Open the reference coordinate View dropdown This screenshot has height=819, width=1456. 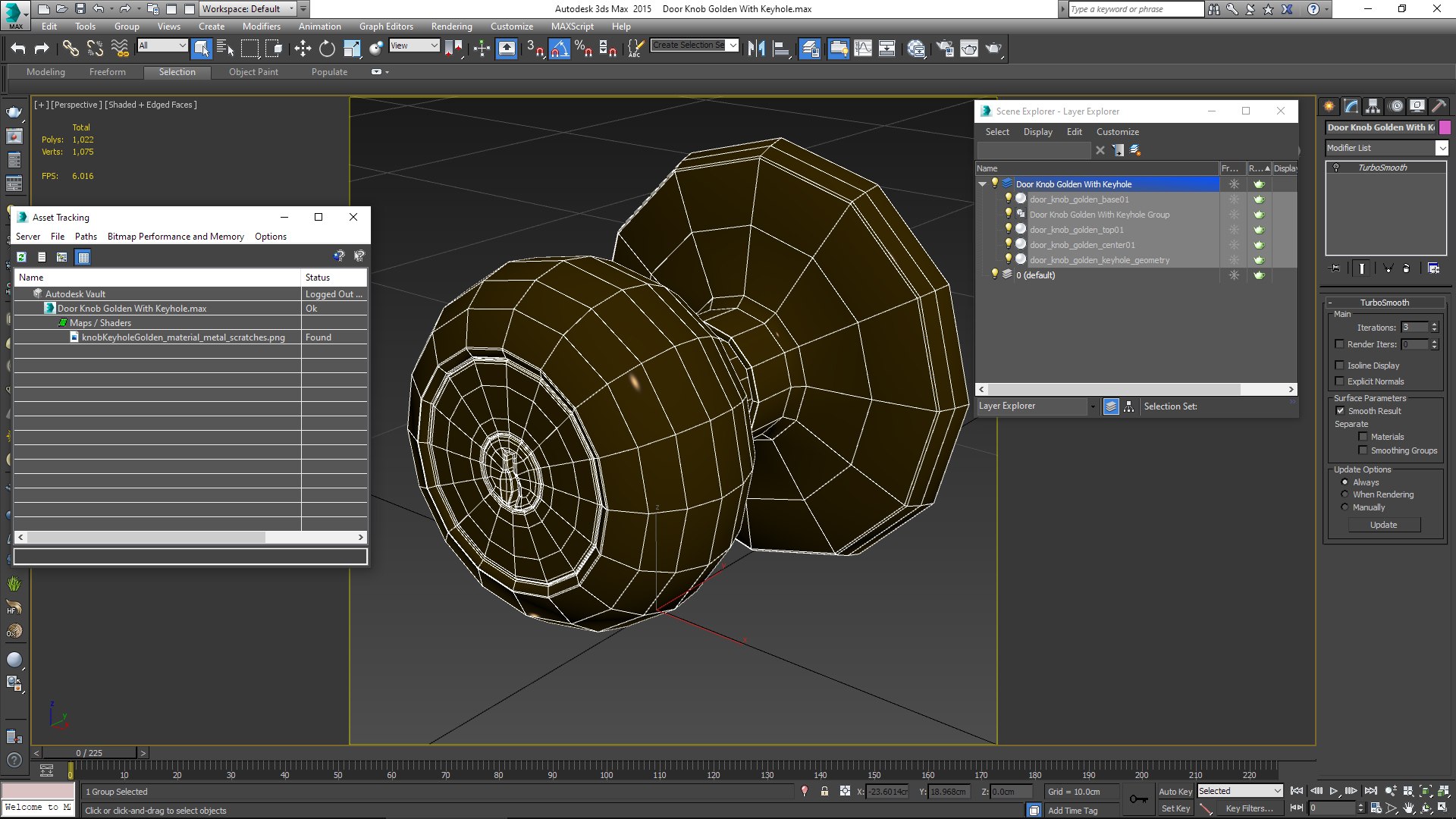coord(414,45)
